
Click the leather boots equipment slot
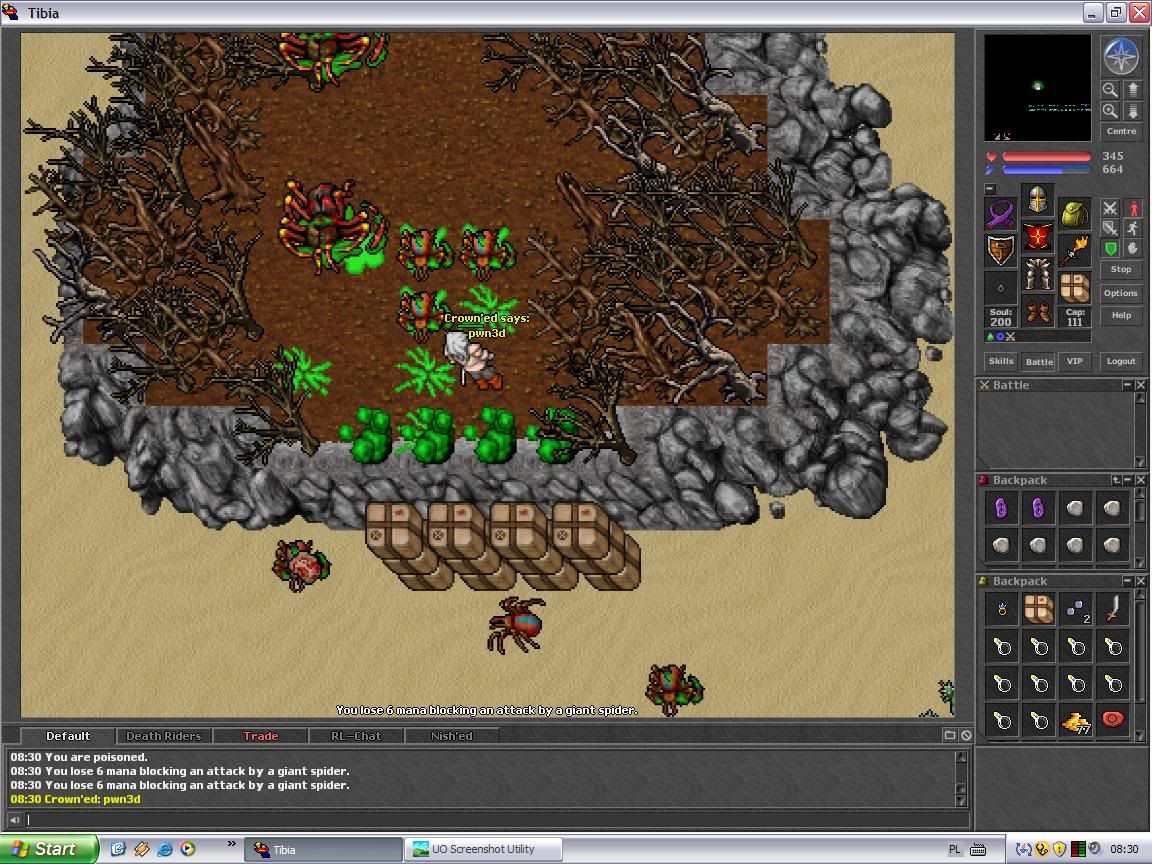tap(1037, 312)
